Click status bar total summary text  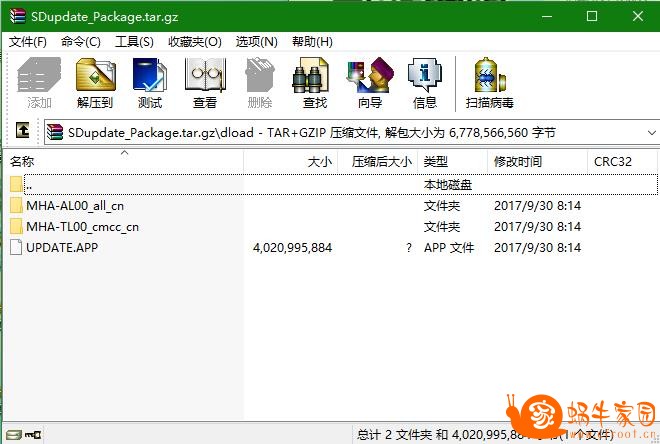pyautogui.click(x=485, y=434)
